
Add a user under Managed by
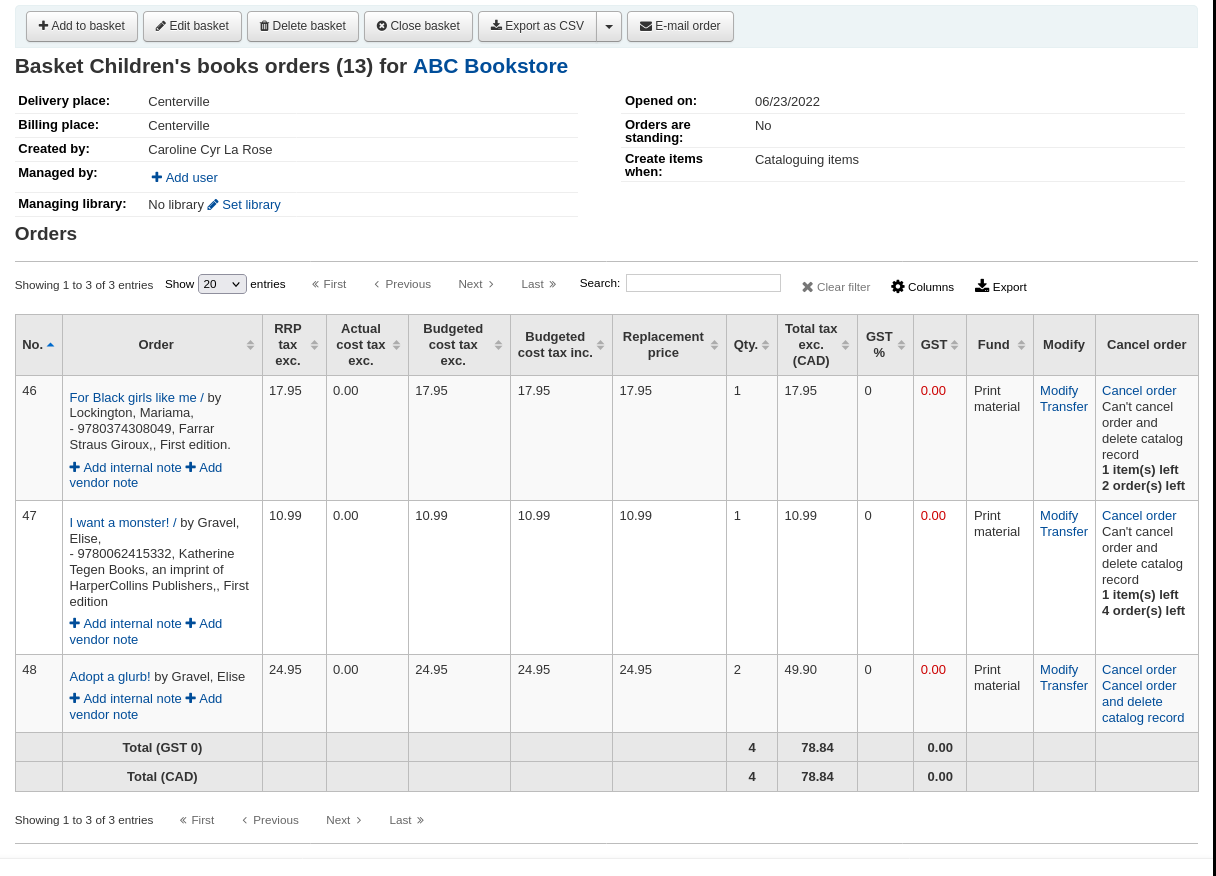(x=184, y=177)
